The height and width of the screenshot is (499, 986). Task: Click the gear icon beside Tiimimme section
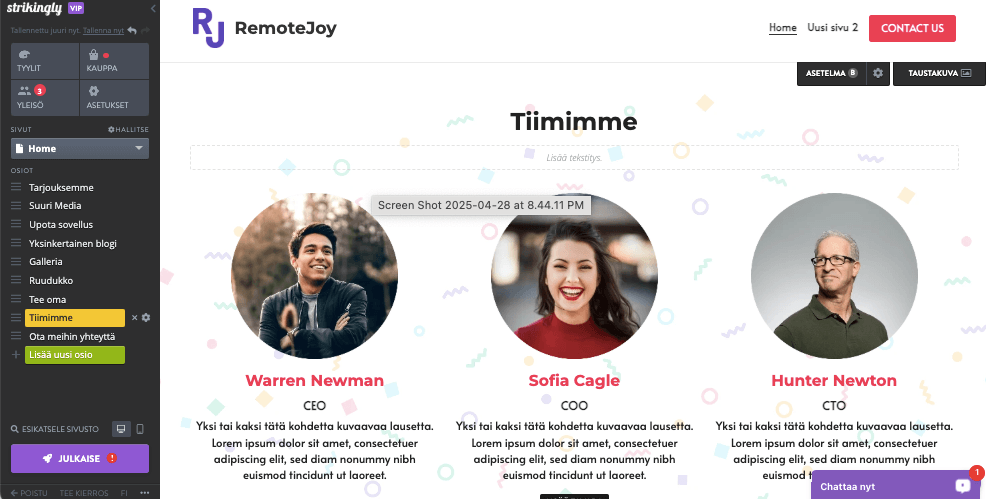coord(146,318)
